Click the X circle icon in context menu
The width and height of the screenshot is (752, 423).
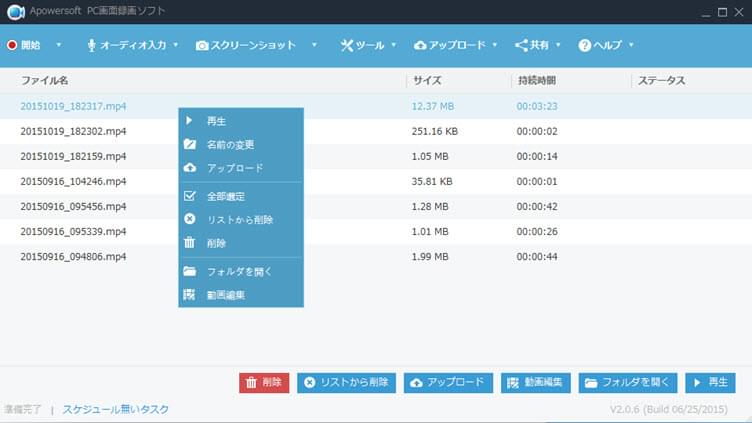[190, 219]
